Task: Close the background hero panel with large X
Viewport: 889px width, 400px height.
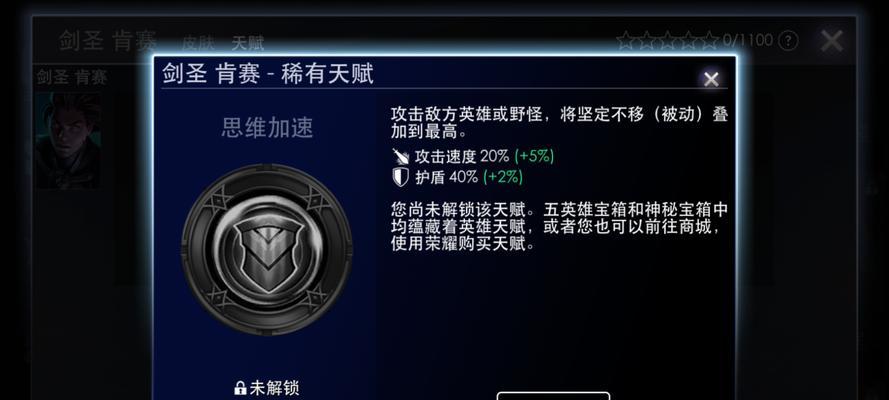Action: coord(832,41)
